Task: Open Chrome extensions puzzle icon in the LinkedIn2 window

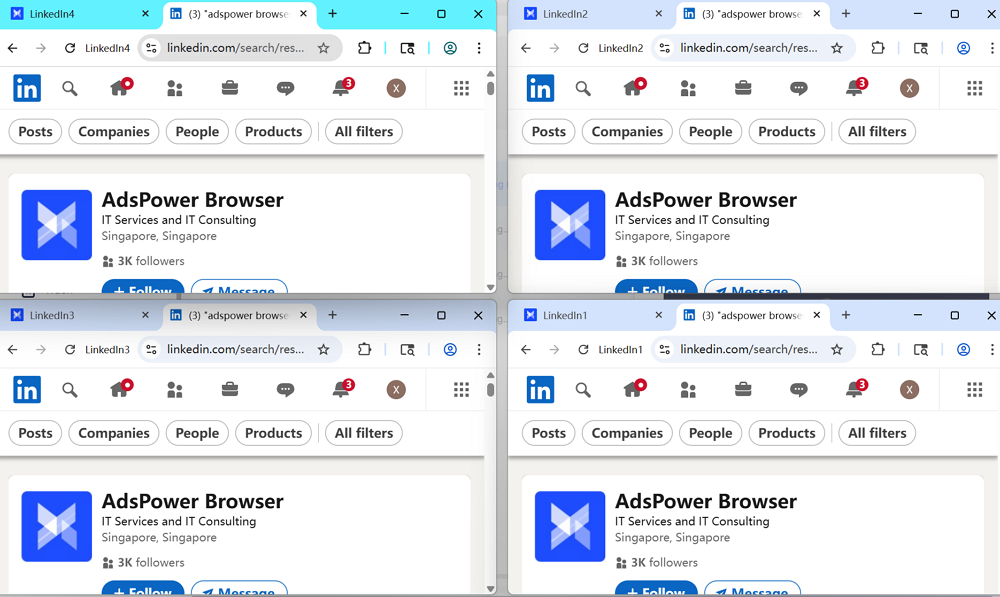Action: click(878, 48)
